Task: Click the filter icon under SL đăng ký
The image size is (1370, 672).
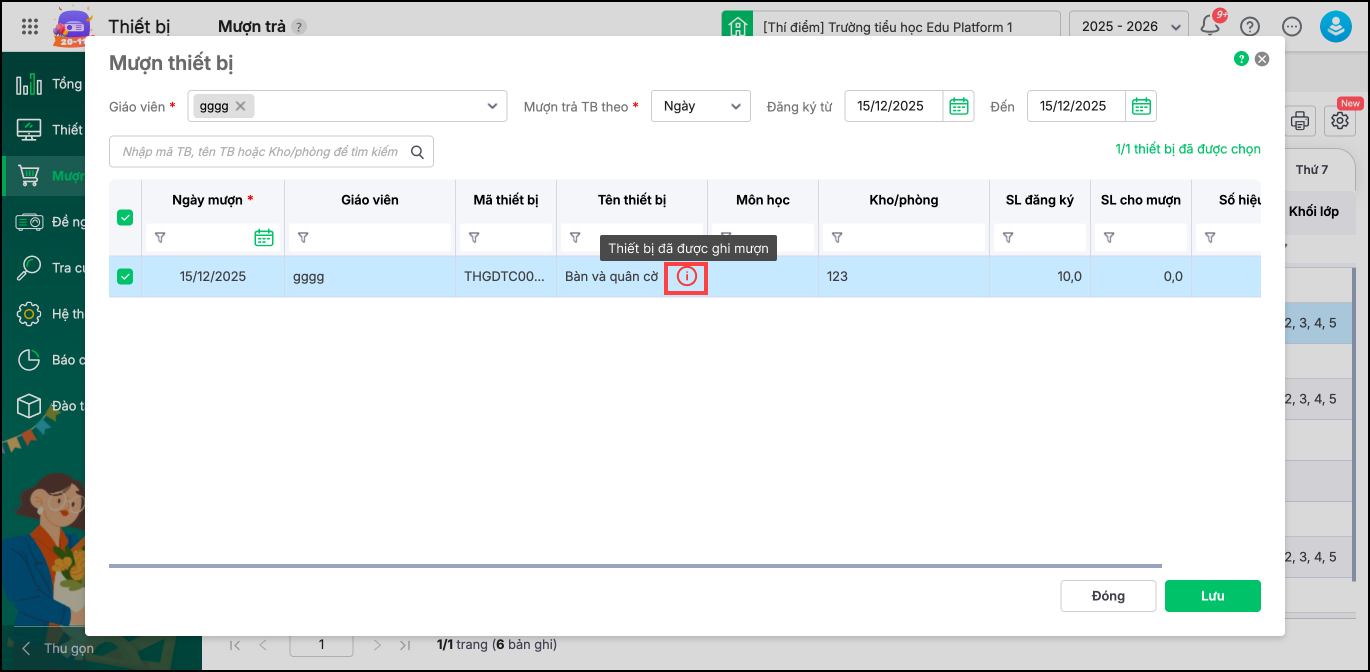Action: tap(1008, 238)
